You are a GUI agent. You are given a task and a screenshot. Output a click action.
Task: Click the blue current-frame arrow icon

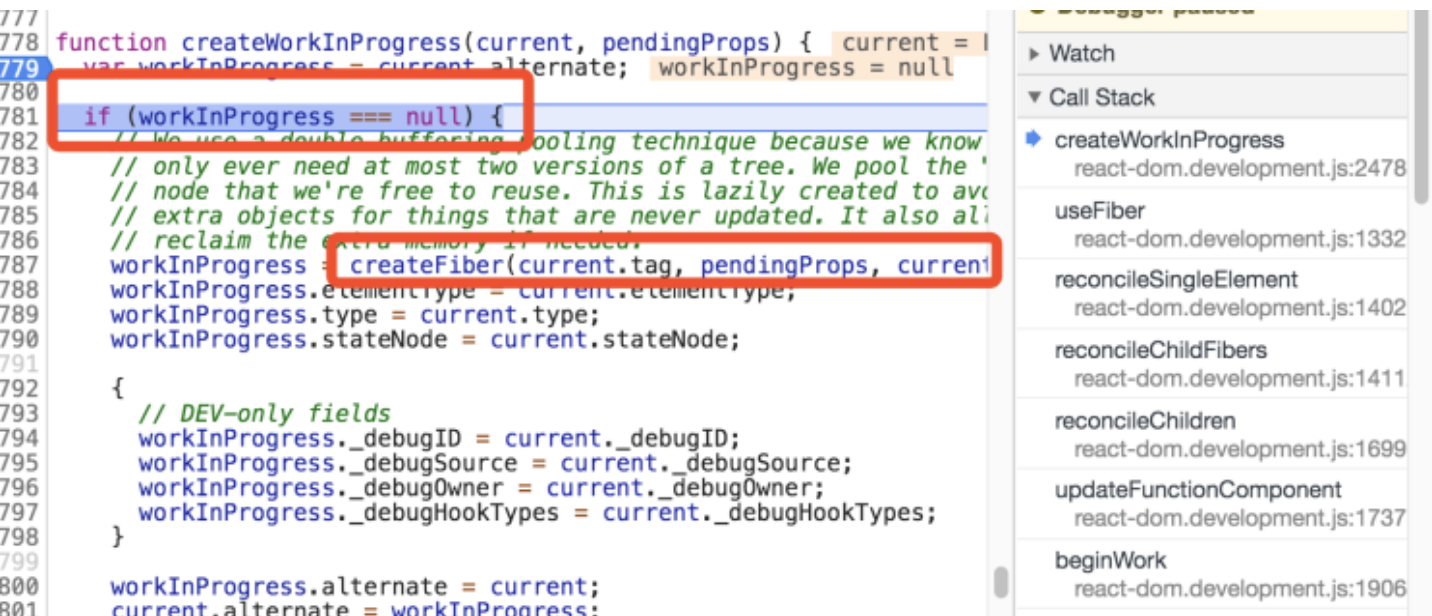point(1034,140)
